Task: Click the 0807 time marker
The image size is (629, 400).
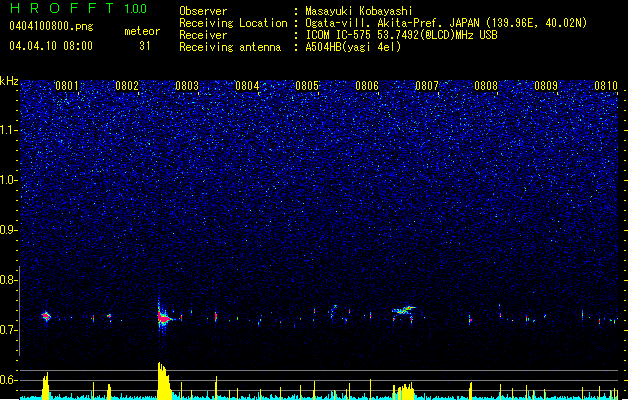Action: 427,86
